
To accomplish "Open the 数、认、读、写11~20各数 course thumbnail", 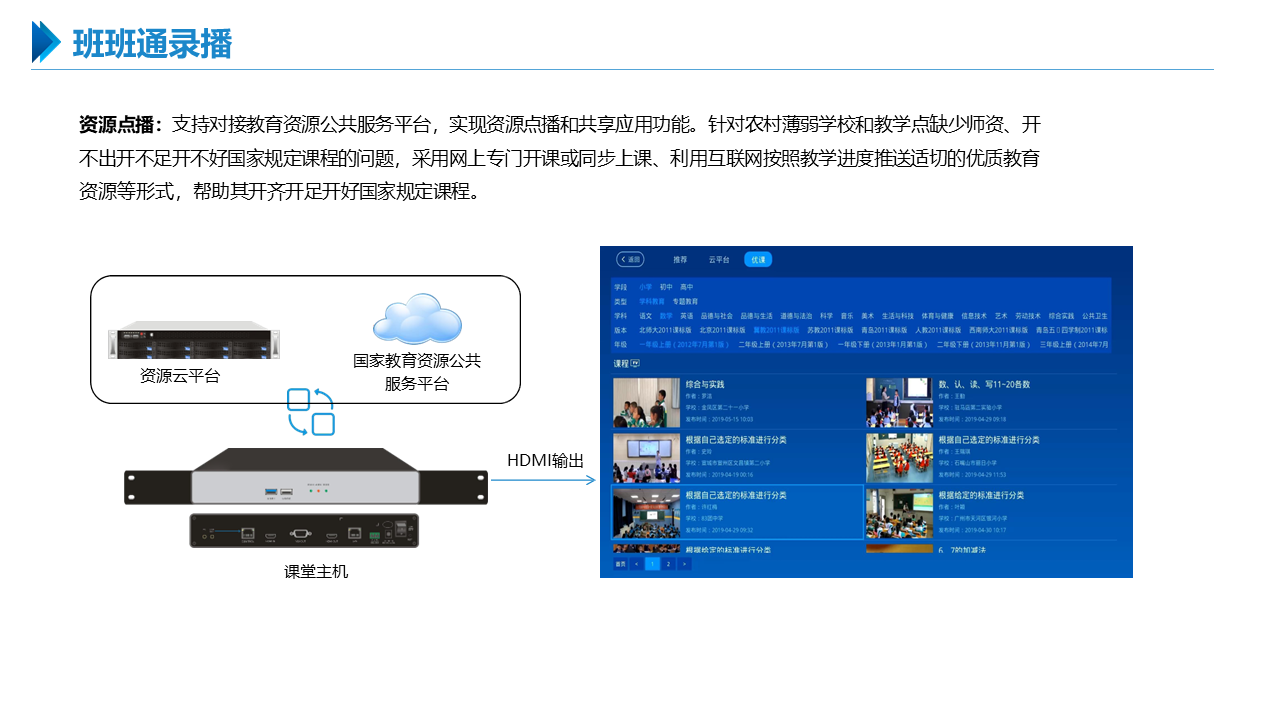I will (899, 403).
